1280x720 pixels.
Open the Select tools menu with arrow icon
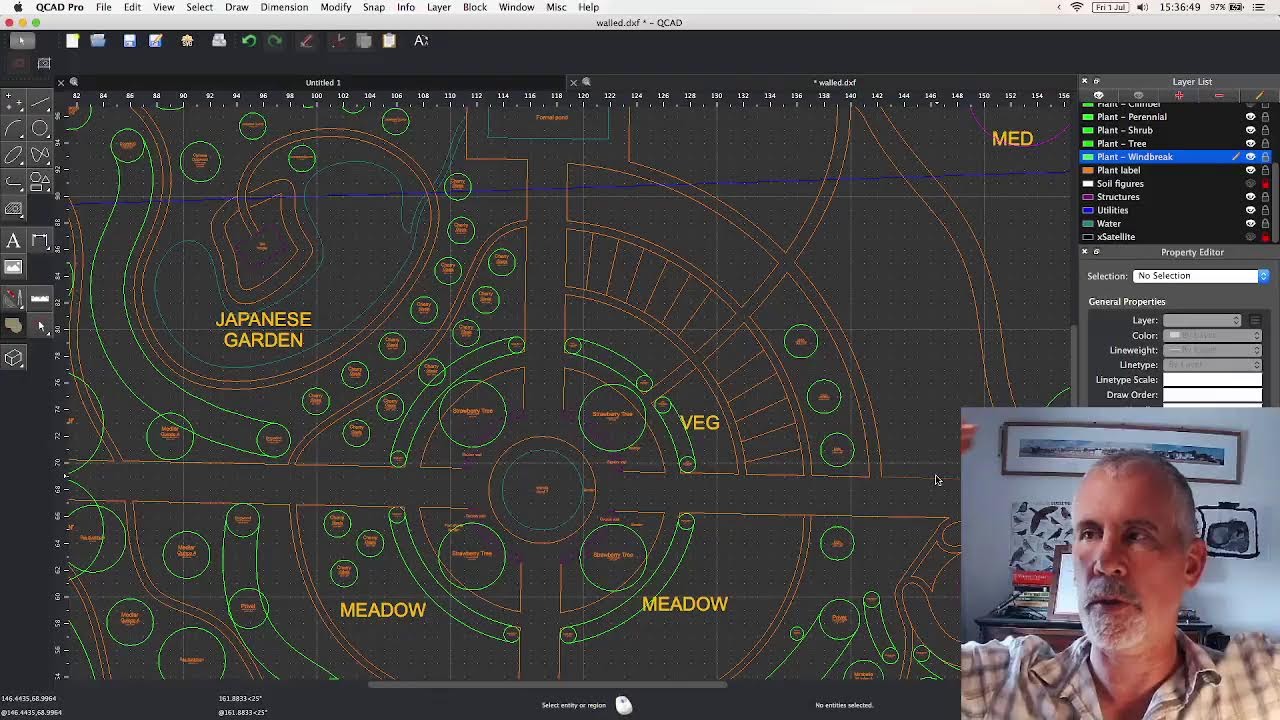[x=40, y=325]
